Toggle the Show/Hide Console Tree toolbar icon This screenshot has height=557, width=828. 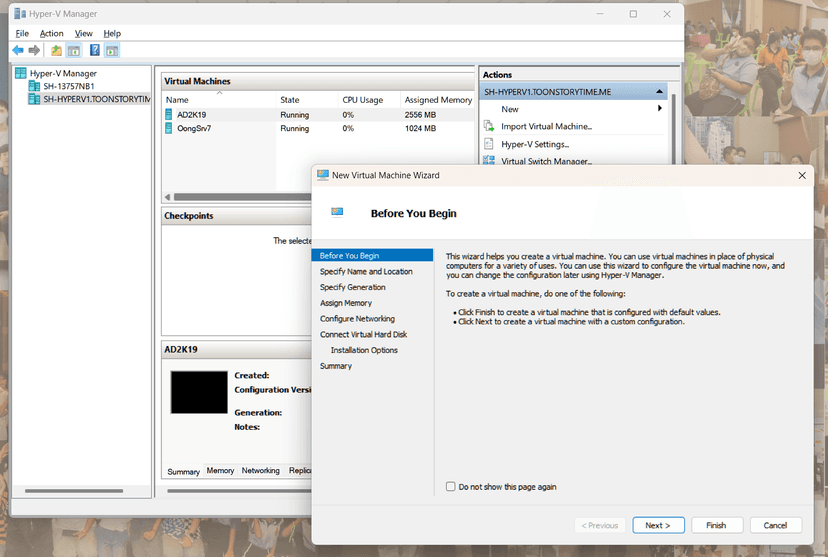click(x=74, y=50)
